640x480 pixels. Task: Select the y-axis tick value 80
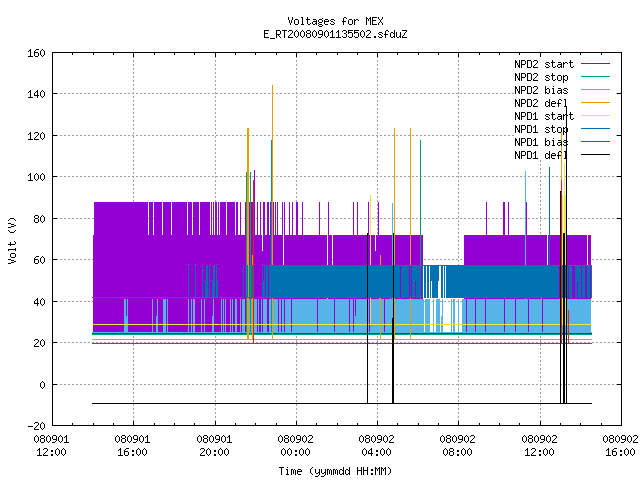pyautogui.click(x=39, y=219)
